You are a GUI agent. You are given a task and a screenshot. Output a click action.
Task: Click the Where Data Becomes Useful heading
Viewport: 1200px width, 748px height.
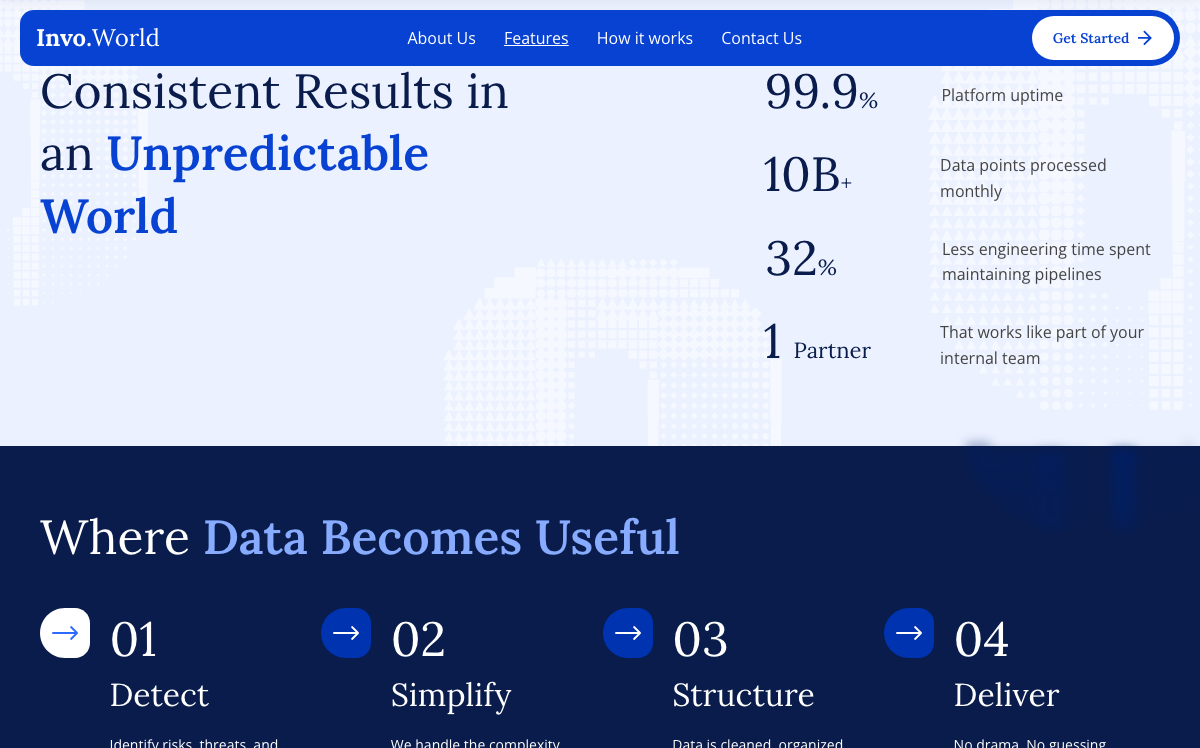click(360, 537)
